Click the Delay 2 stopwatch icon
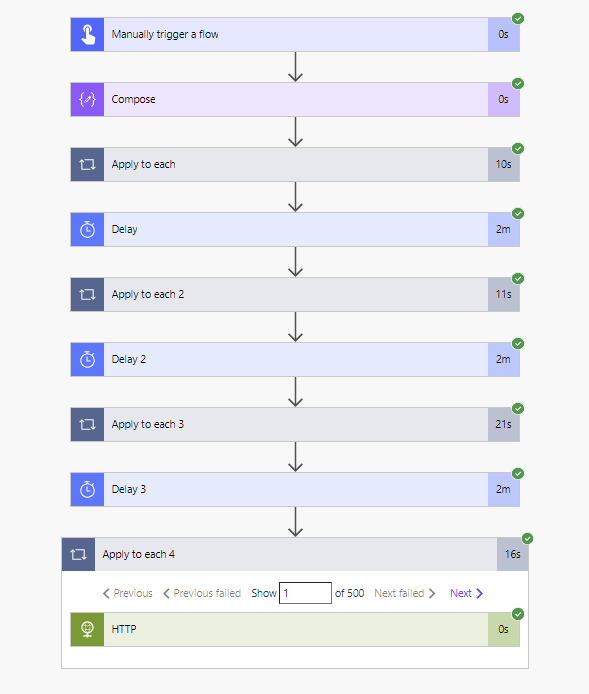The image size is (589, 694). pyautogui.click(x=87, y=359)
